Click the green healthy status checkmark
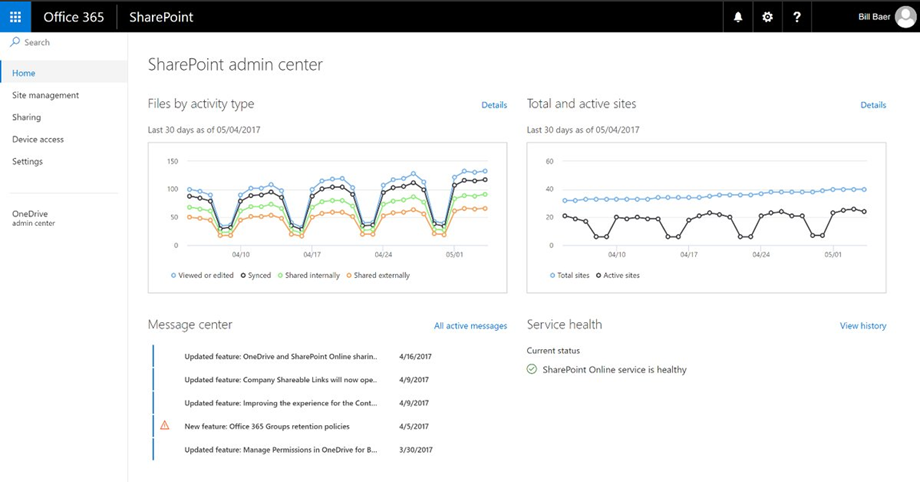This screenshot has width=920, height=482. click(x=532, y=369)
